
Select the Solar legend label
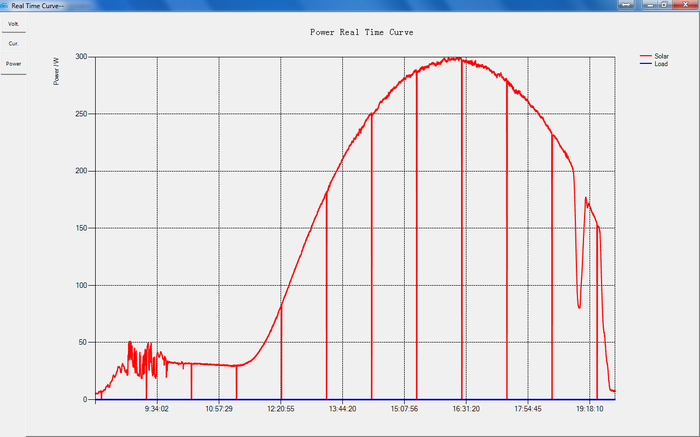[661, 56]
